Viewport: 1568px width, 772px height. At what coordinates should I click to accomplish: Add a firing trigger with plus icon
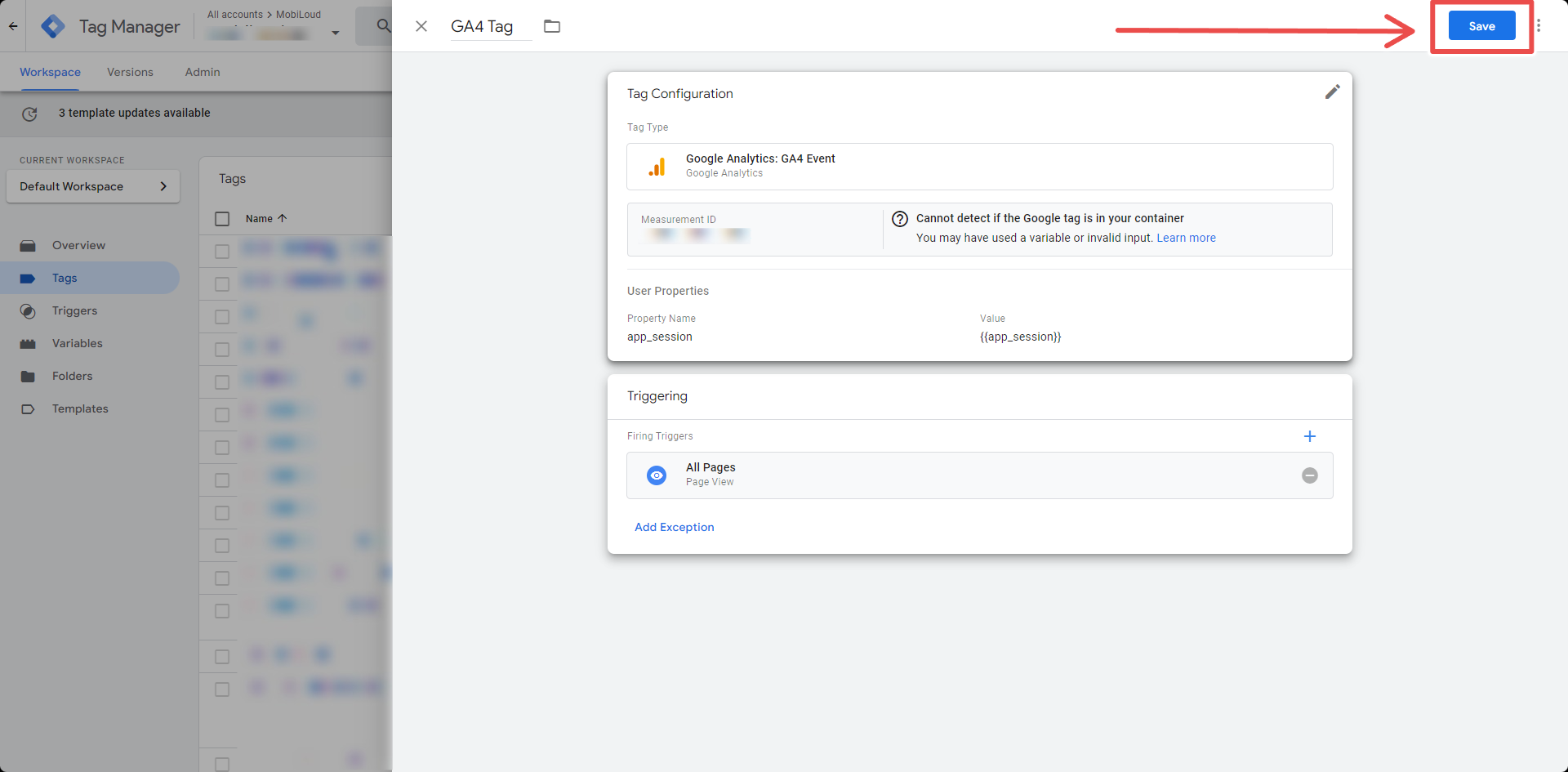click(x=1310, y=436)
